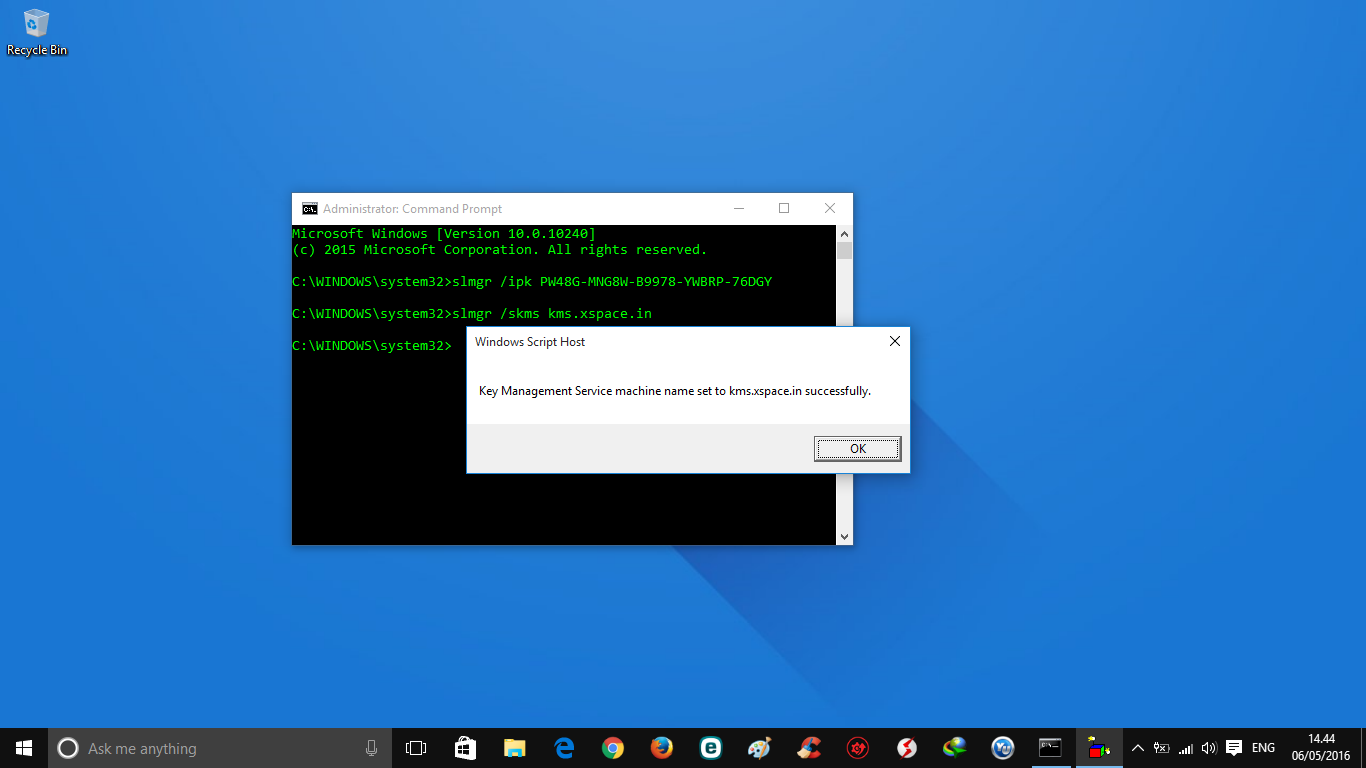Open the network signal tray icon
This screenshot has height=768, width=1366.
tap(1185, 748)
